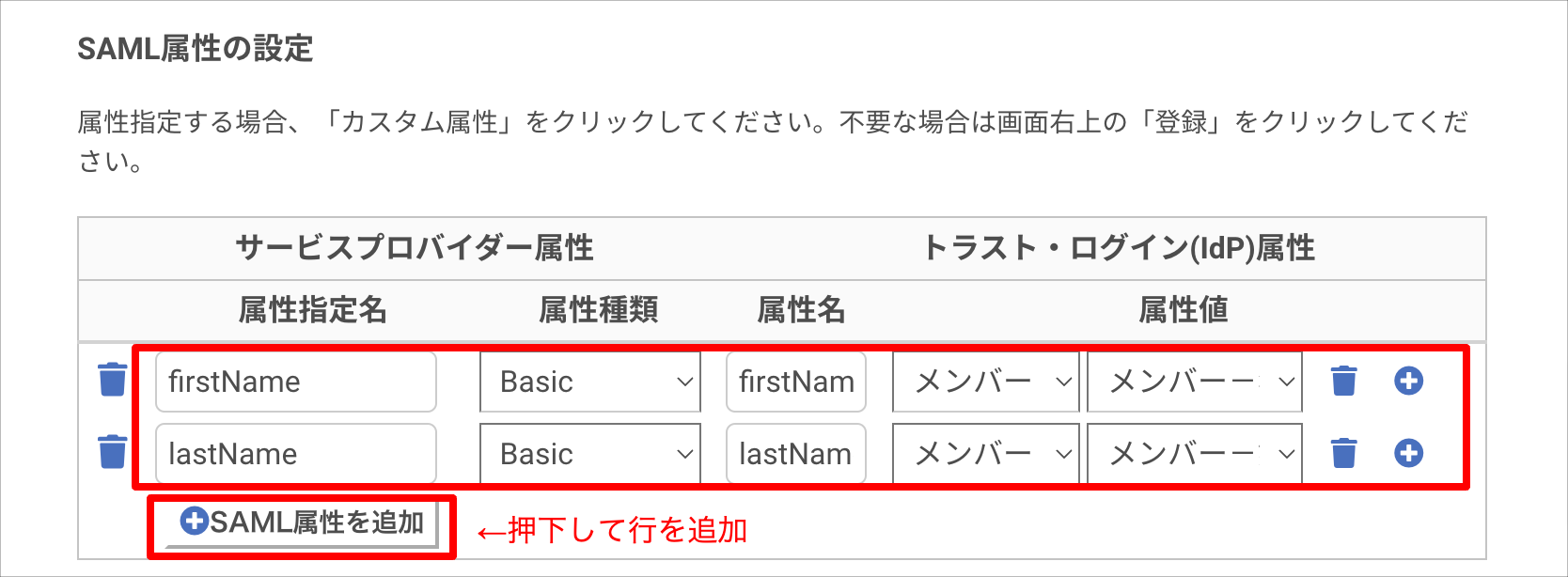Click right trash icon in firstName row
1568x577 pixels.
(1344, 381)
